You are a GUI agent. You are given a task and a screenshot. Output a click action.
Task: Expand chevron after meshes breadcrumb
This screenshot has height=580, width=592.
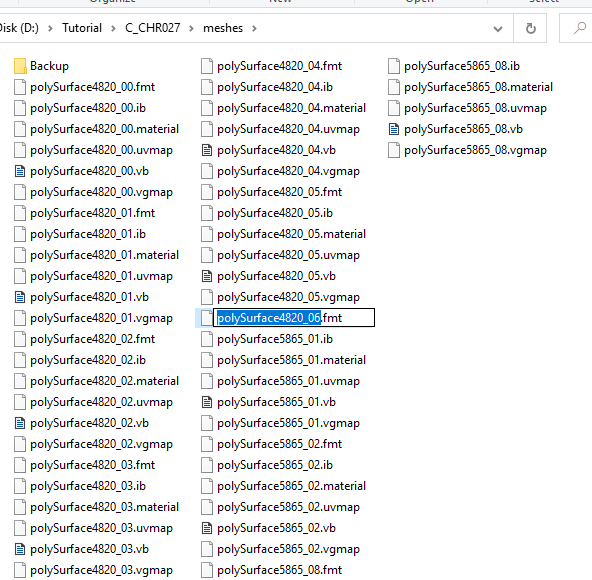point(254,28)
